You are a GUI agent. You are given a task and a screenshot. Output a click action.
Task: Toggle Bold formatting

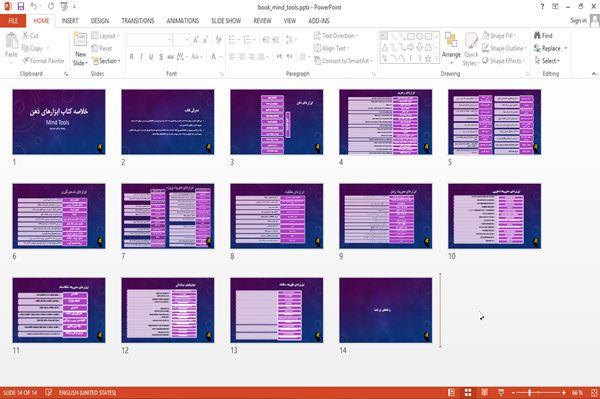point(132,57)
